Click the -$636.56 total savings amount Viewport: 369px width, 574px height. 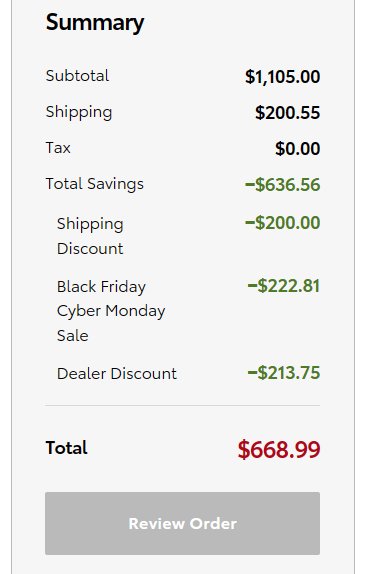click(x=283, y=184)
